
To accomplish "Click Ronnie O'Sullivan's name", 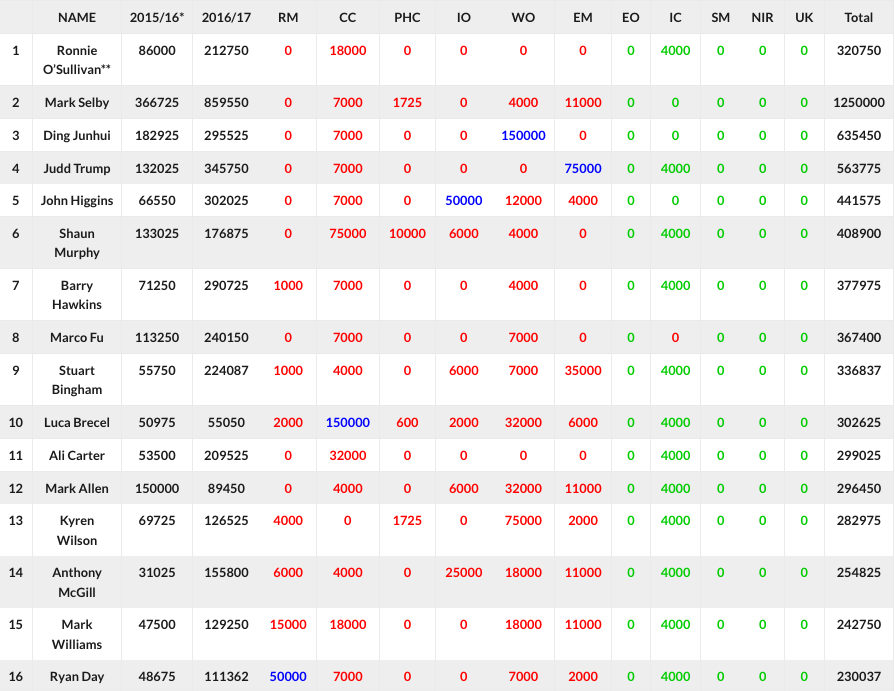I will point(77,59).
